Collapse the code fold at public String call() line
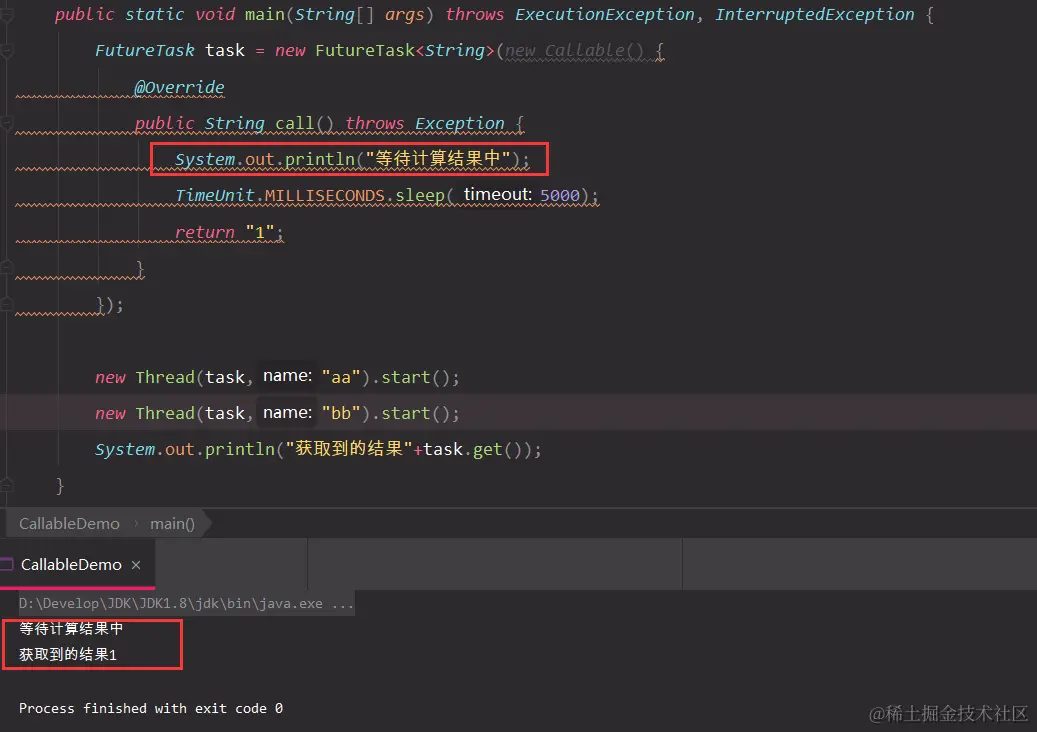 tap(7, 123)
